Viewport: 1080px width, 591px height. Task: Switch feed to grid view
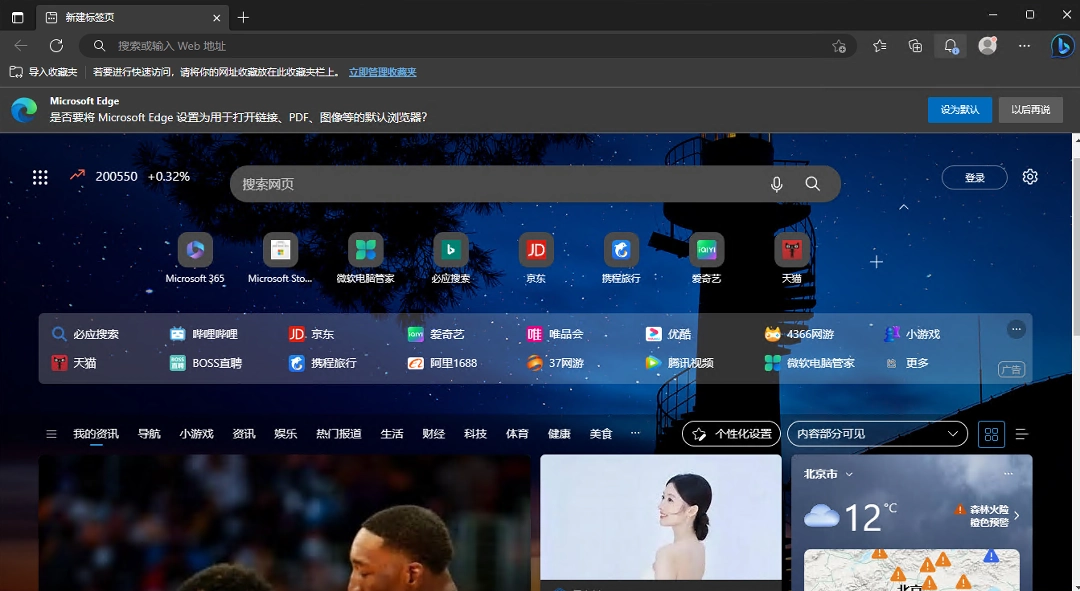point(991,434)
